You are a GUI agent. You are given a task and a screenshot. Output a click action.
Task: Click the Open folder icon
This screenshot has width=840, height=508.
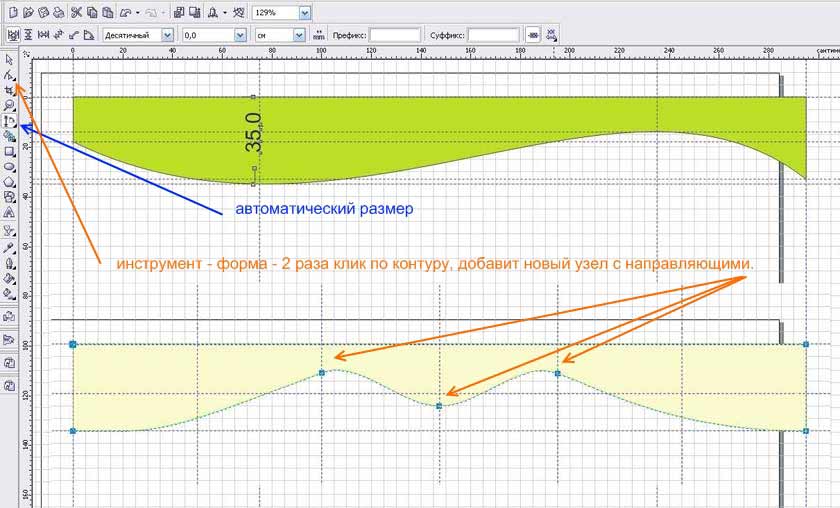[27, 13]
